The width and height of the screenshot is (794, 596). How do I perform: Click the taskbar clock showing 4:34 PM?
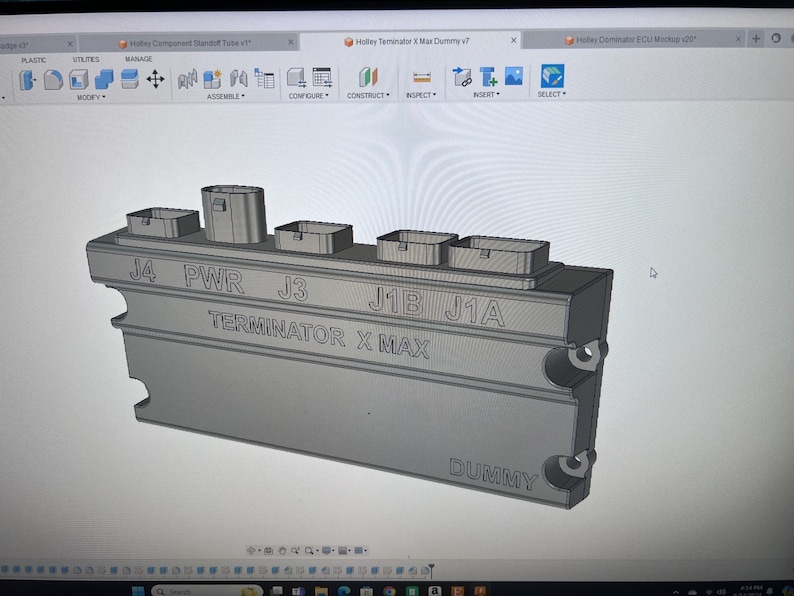[x=750, y=590]
